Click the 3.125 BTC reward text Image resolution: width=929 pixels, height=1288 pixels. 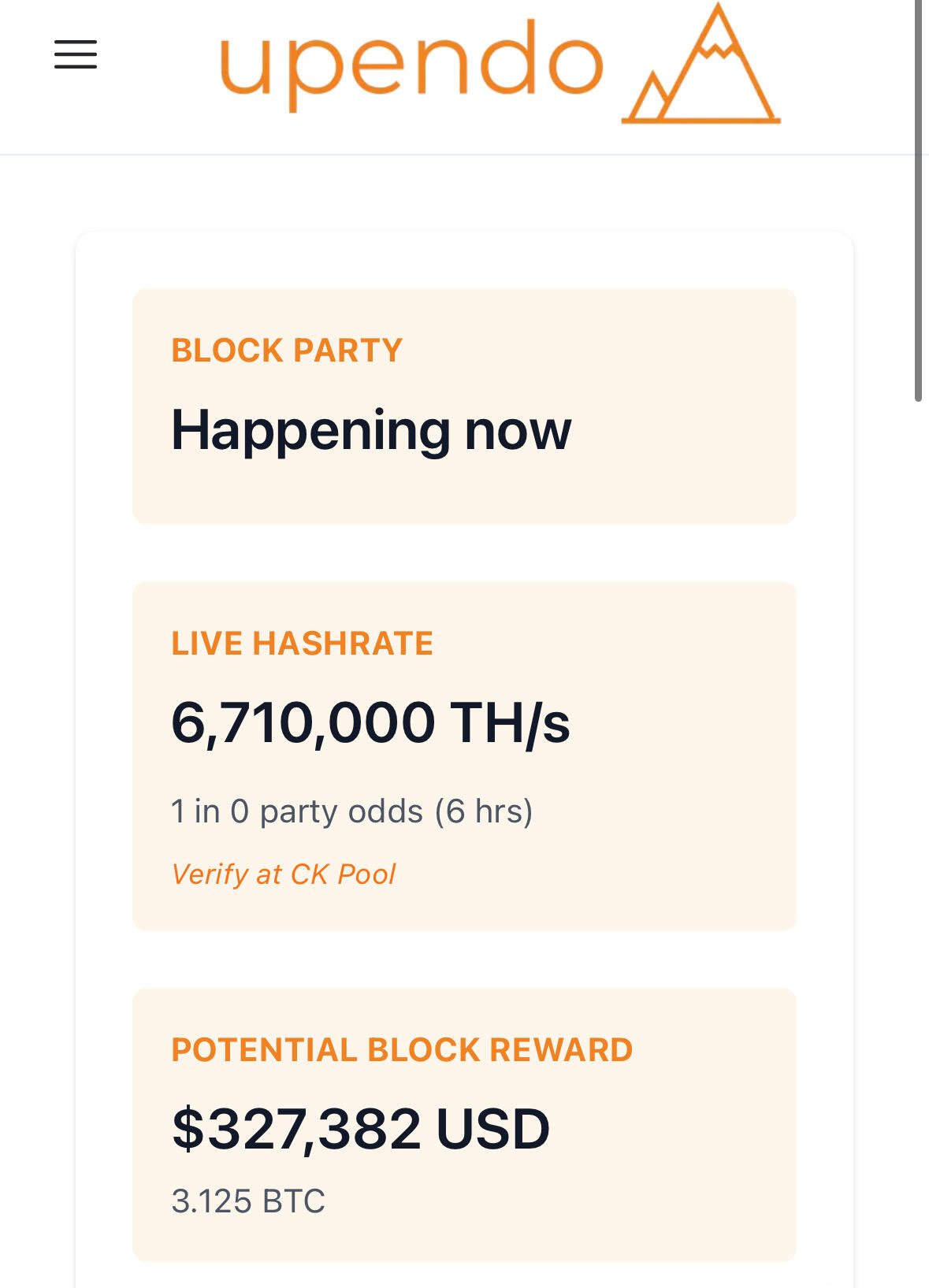pyautogui.click(x=248, y=1201)
